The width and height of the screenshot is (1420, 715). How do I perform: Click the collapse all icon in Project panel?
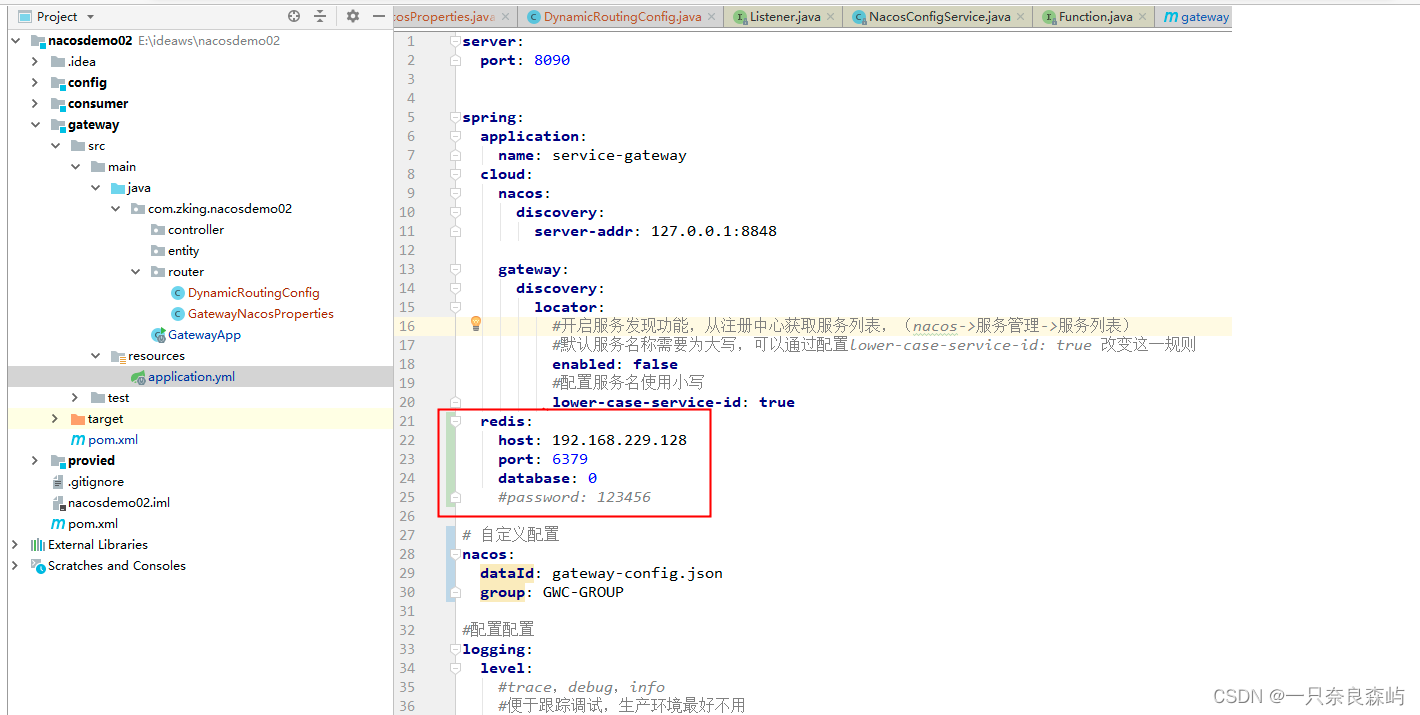[320, 16]
